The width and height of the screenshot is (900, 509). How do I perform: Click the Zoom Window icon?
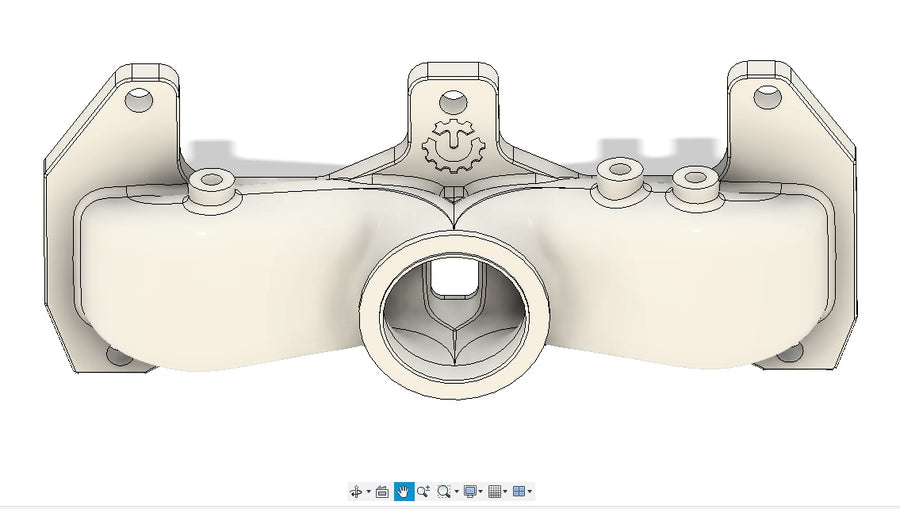[443, 491]
